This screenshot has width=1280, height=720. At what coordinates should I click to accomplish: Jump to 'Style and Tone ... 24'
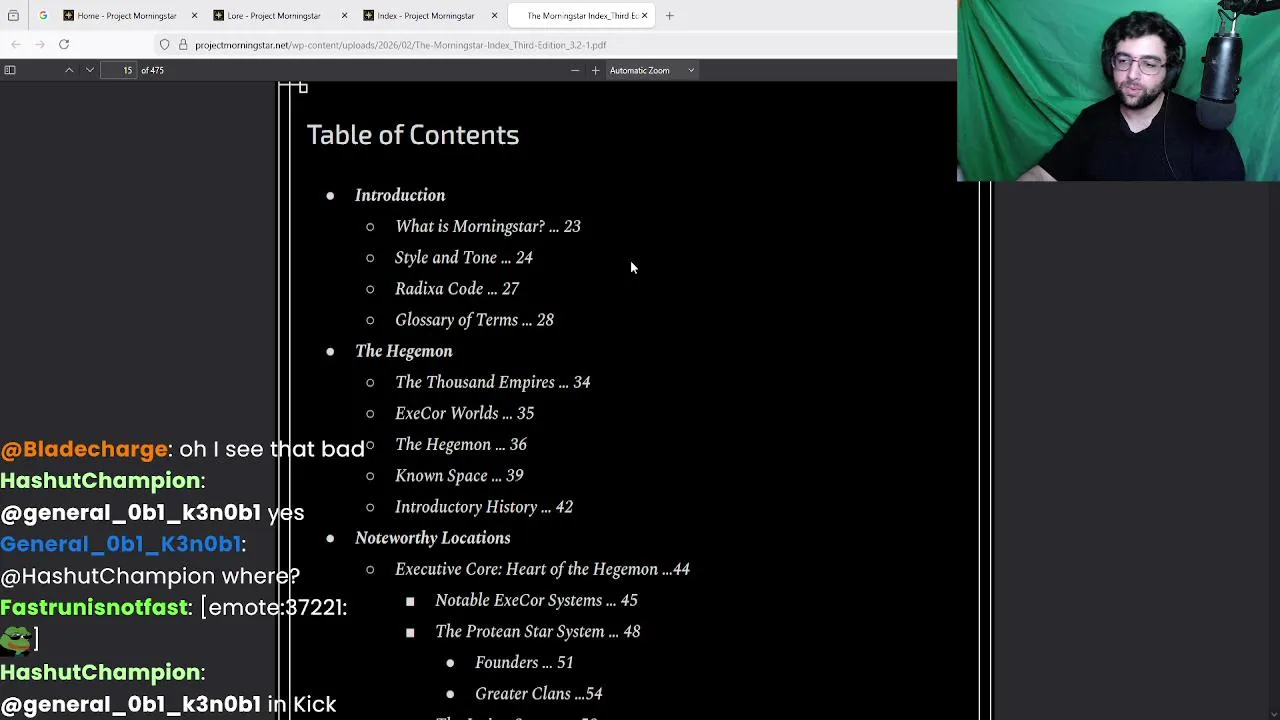tap(464, 257)
